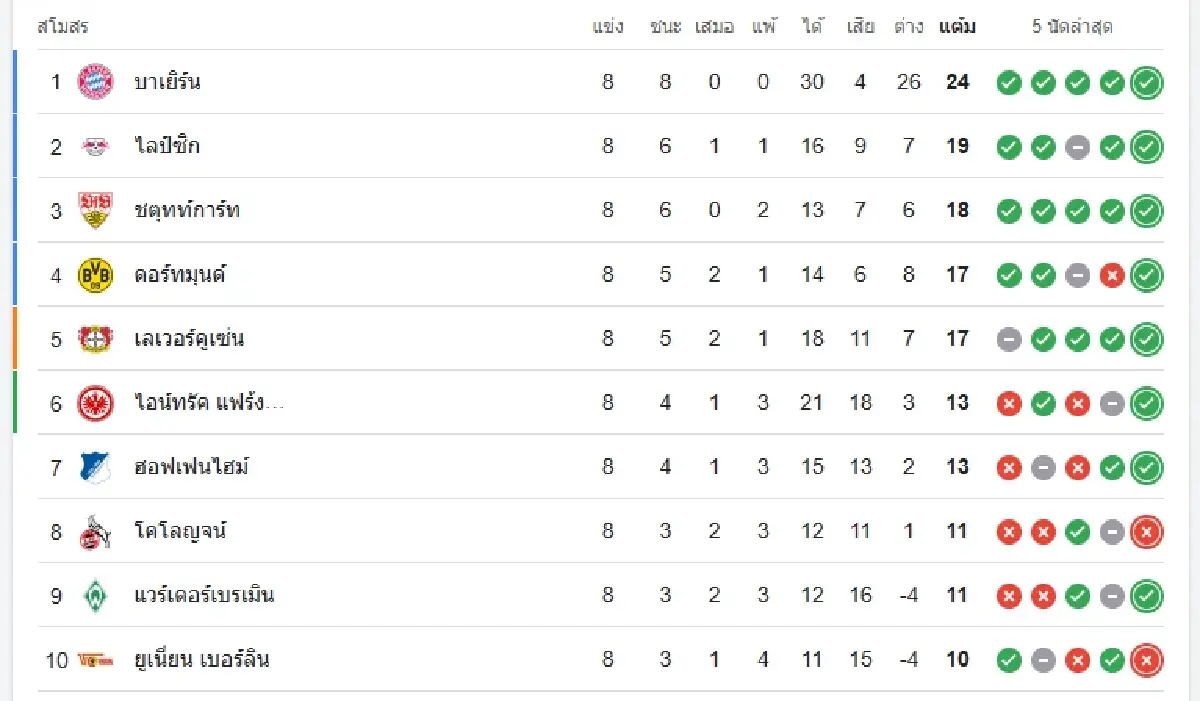The height and width of the screenshot is (701, 1200).
Task: Open the บาเยิร์น team name link
Action: (x=167, y=82)
